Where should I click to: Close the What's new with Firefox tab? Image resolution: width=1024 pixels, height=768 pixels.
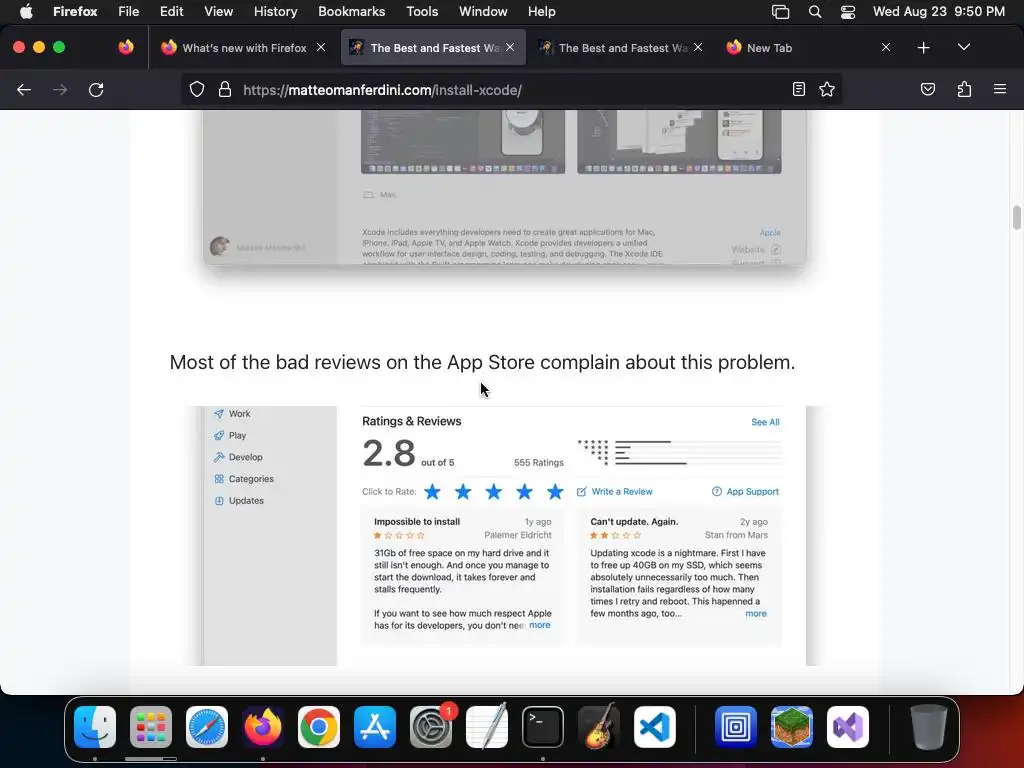(321, 48)
